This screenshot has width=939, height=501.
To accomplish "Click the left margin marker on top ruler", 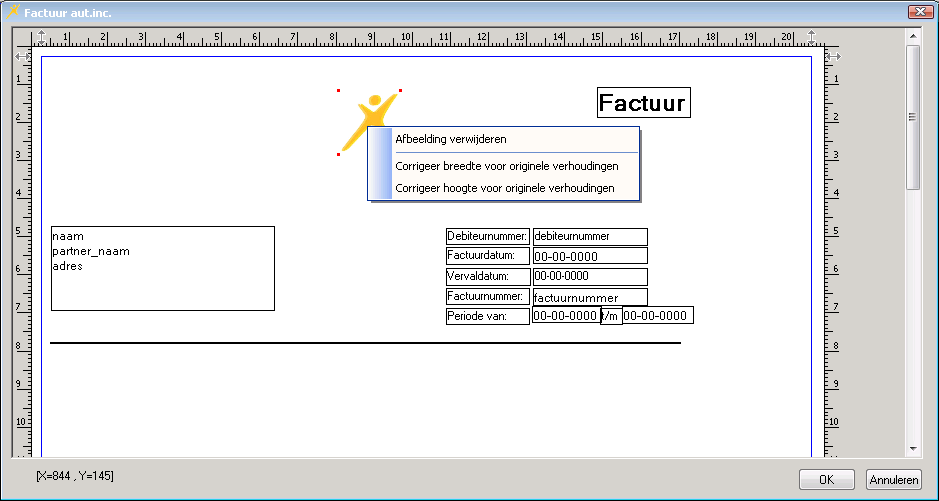I will point(41,38).
